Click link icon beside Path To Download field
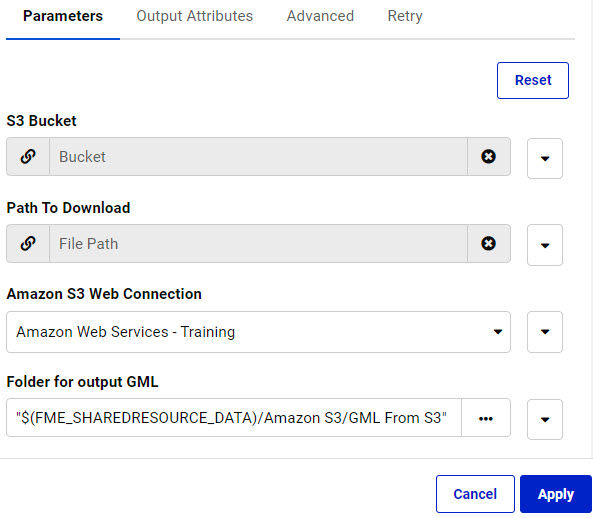Image resolution: width=593 pixels, height=518 pixels. pyautogui.click(x=28, y=243)
